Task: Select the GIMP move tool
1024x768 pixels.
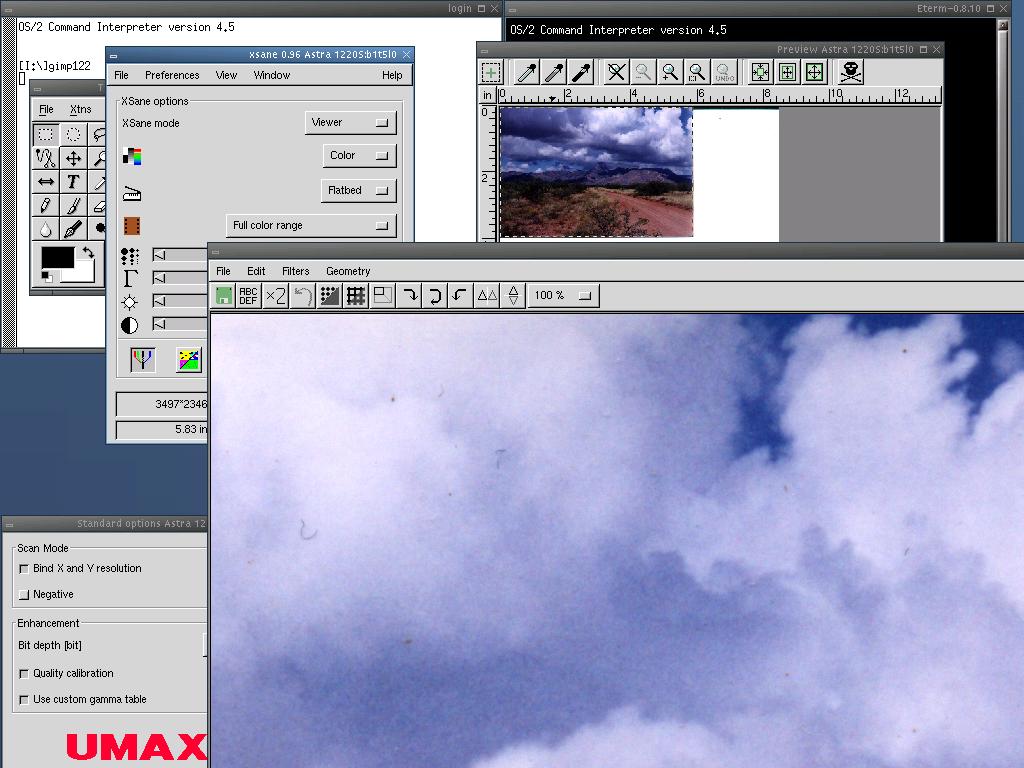Action: tap(73, 158)
